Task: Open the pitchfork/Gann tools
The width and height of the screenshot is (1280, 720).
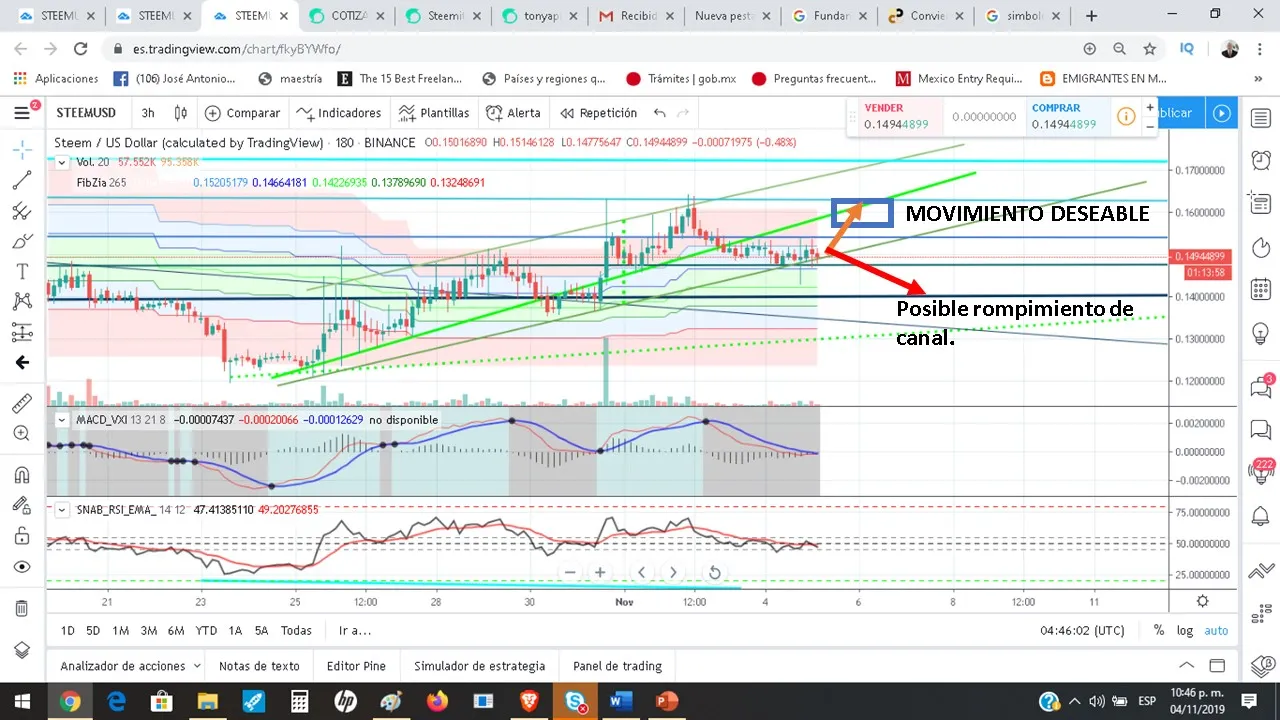Action: point(22,211)
